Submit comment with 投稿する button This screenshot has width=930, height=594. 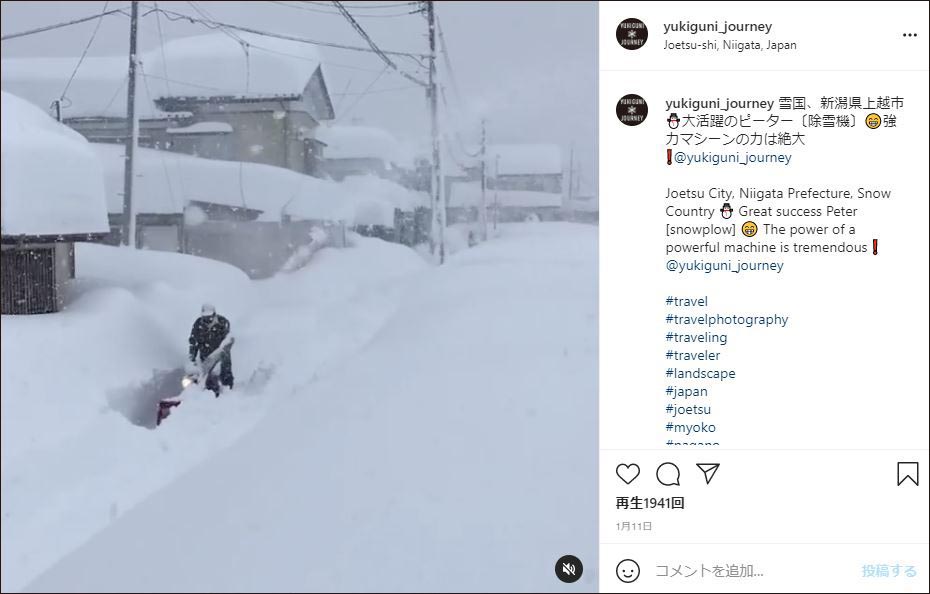pyautogui.click(x=889, y=571)
